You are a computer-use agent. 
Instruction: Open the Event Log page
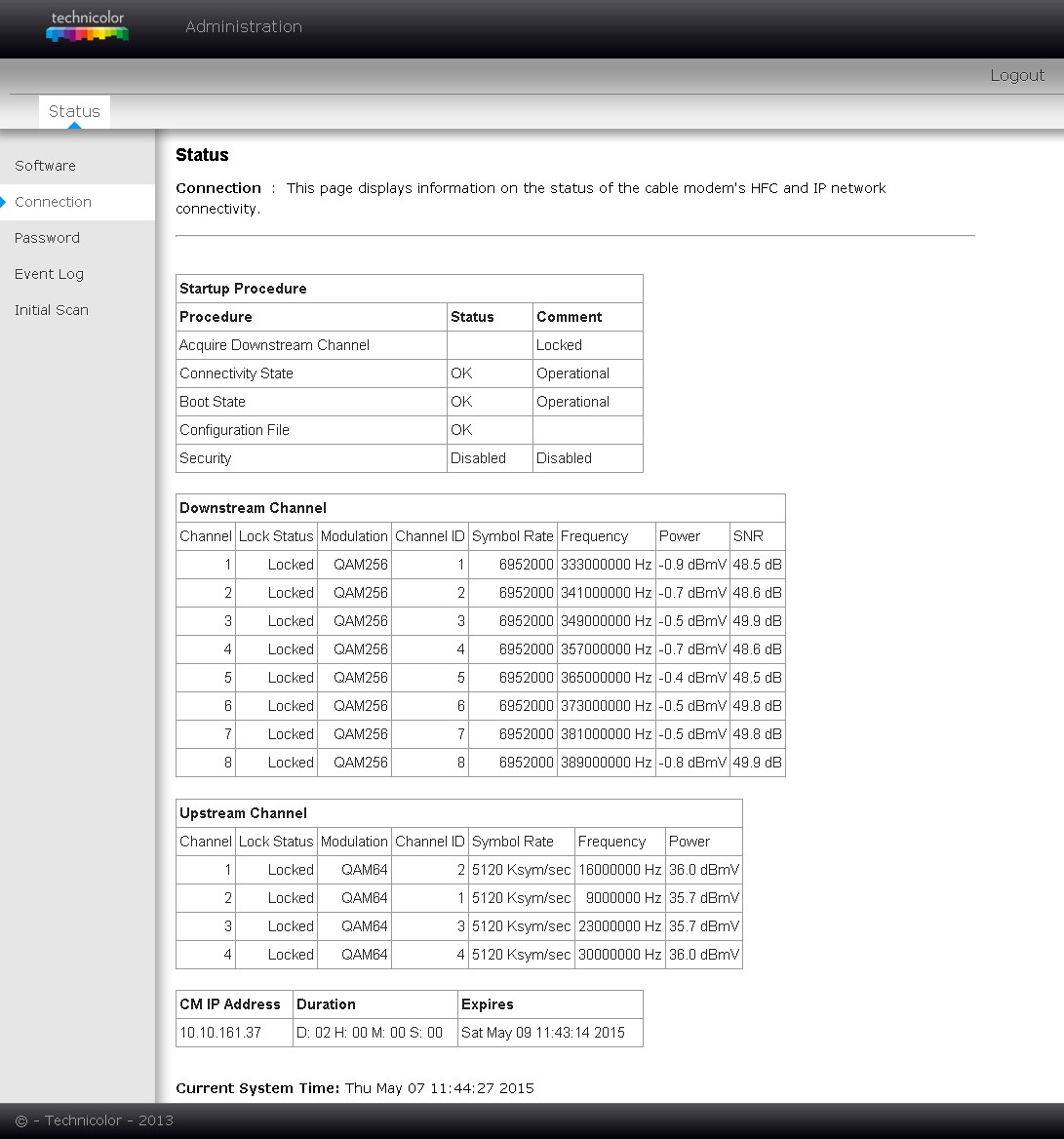tap(49, 274)
